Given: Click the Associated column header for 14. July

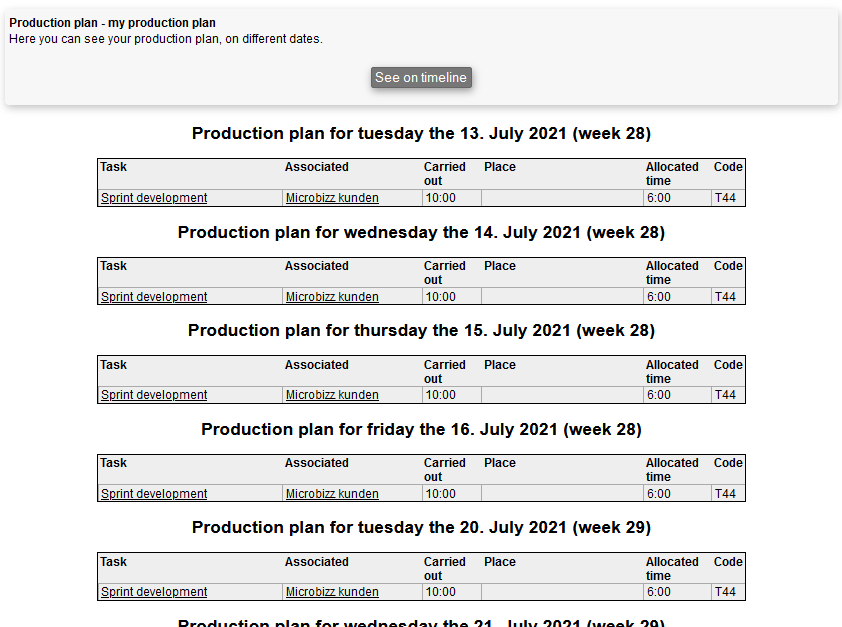Looking at the screenshot, I should coord(316,266).
